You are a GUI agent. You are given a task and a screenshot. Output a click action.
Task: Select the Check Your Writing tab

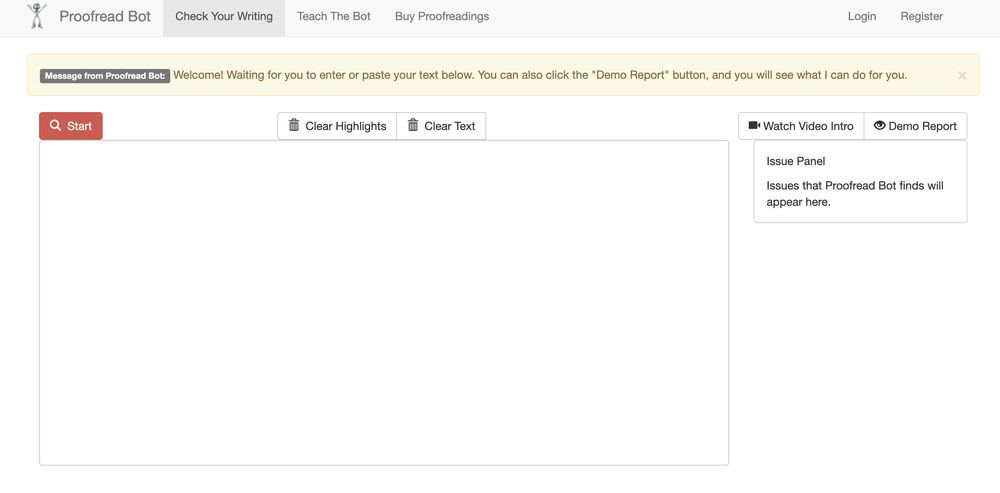pos(224,17)
